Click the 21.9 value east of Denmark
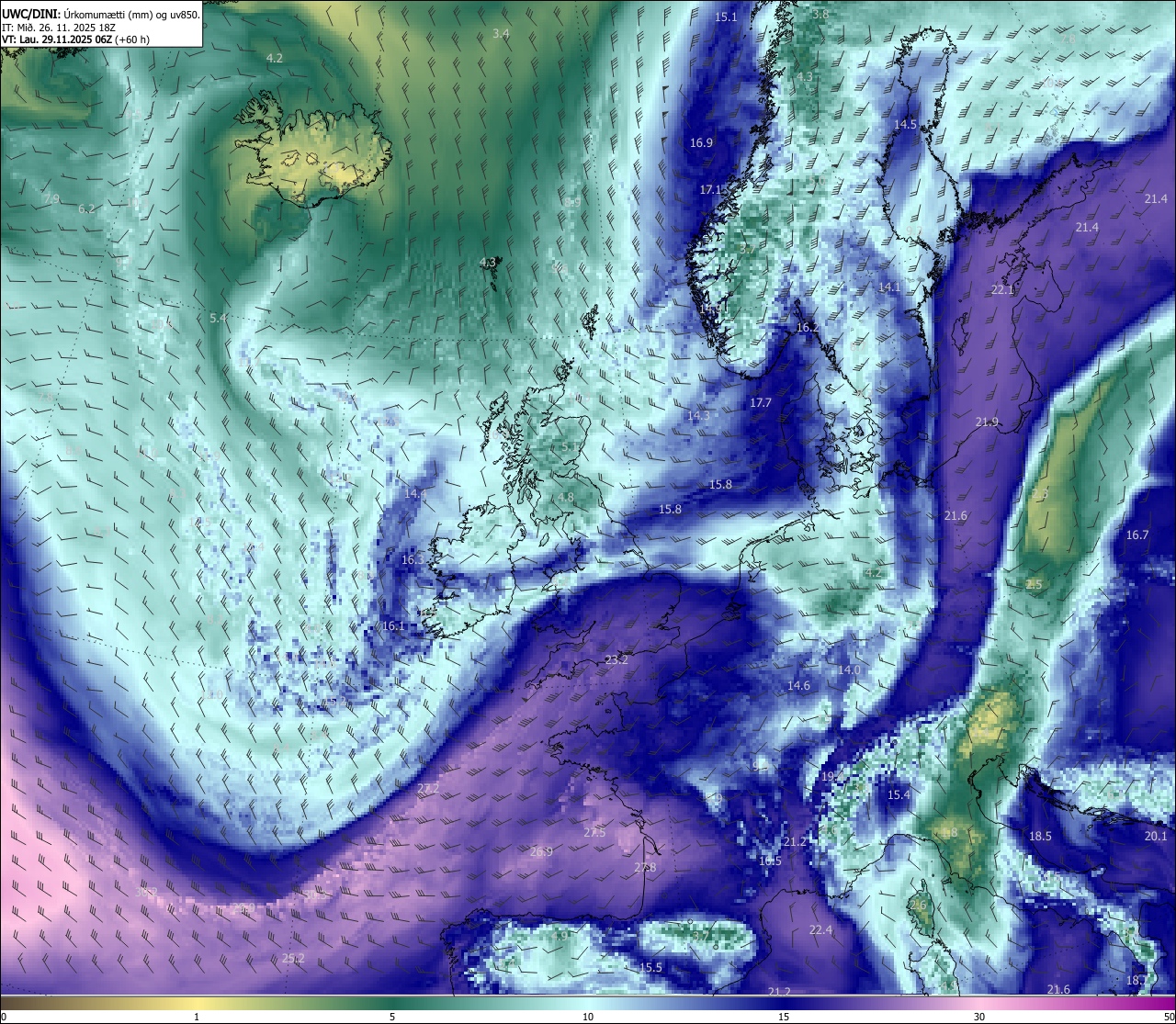Image resolution: width=1176 pixels, height=1024 pixels. pos(987,422)
